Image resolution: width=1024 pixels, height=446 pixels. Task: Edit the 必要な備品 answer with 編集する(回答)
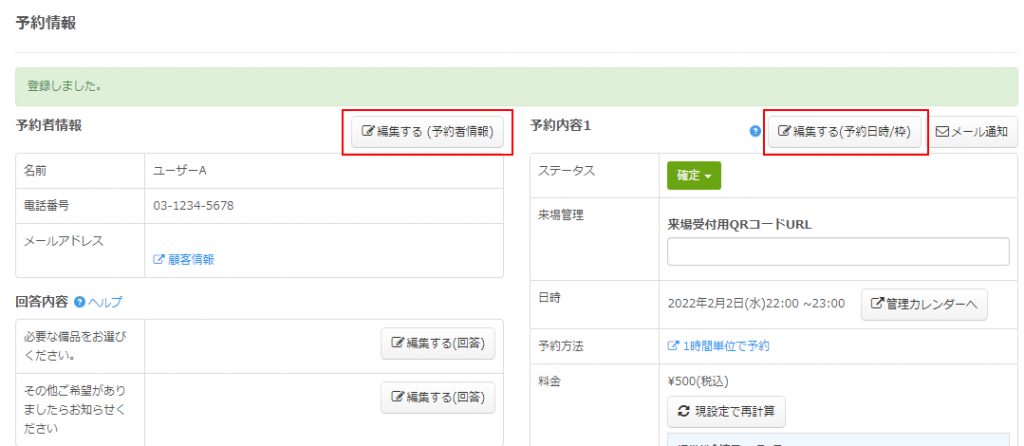click(x=438, y=344)
